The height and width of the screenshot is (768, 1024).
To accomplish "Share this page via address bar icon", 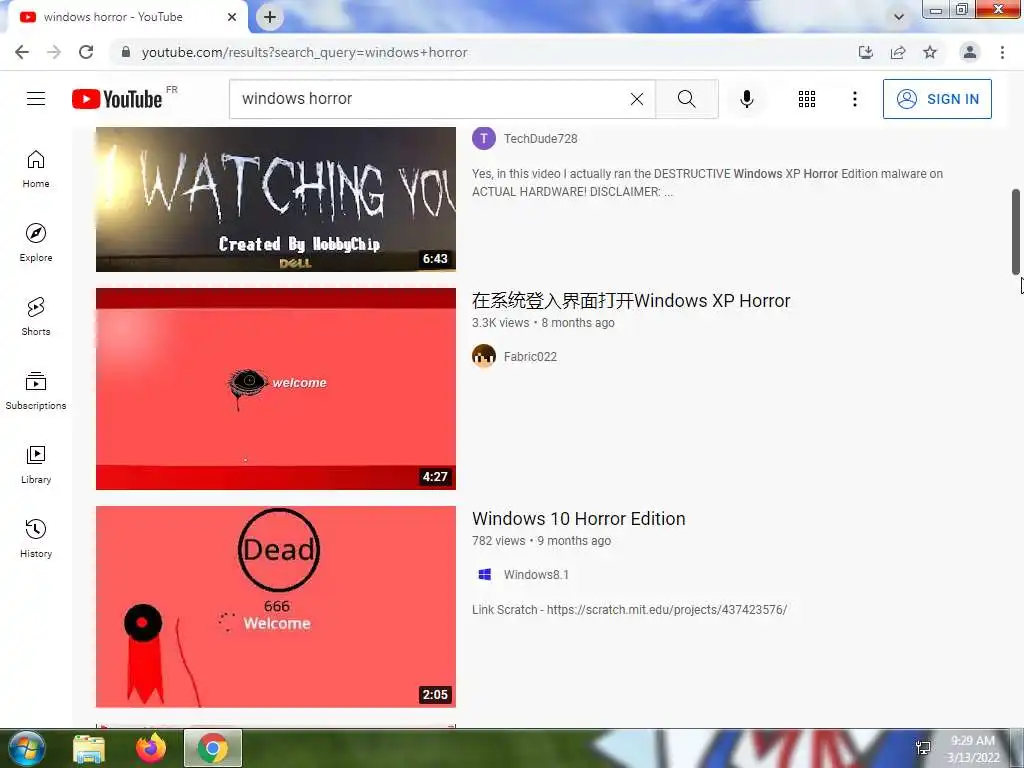I will pyautogui.click(x=898, y=52).
